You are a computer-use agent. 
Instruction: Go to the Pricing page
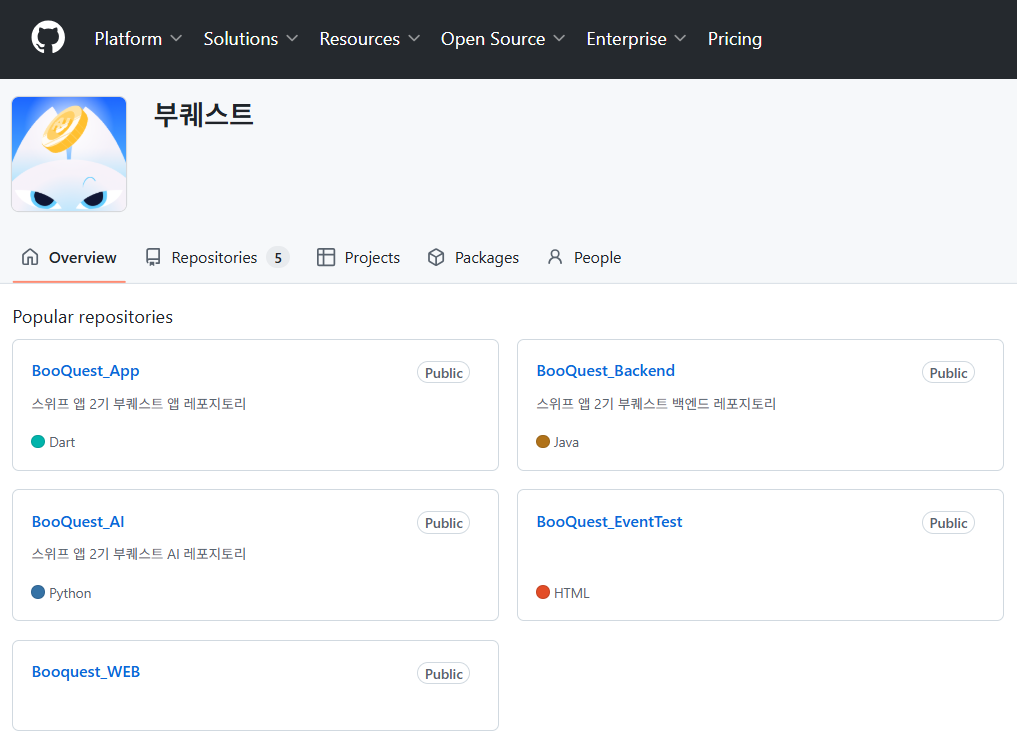(734, 39)
